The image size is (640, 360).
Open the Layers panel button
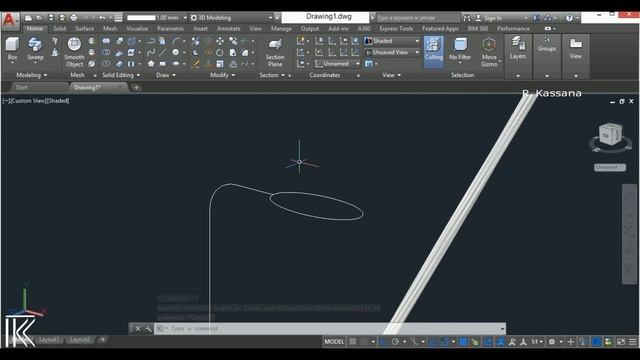tap(518, 48)
